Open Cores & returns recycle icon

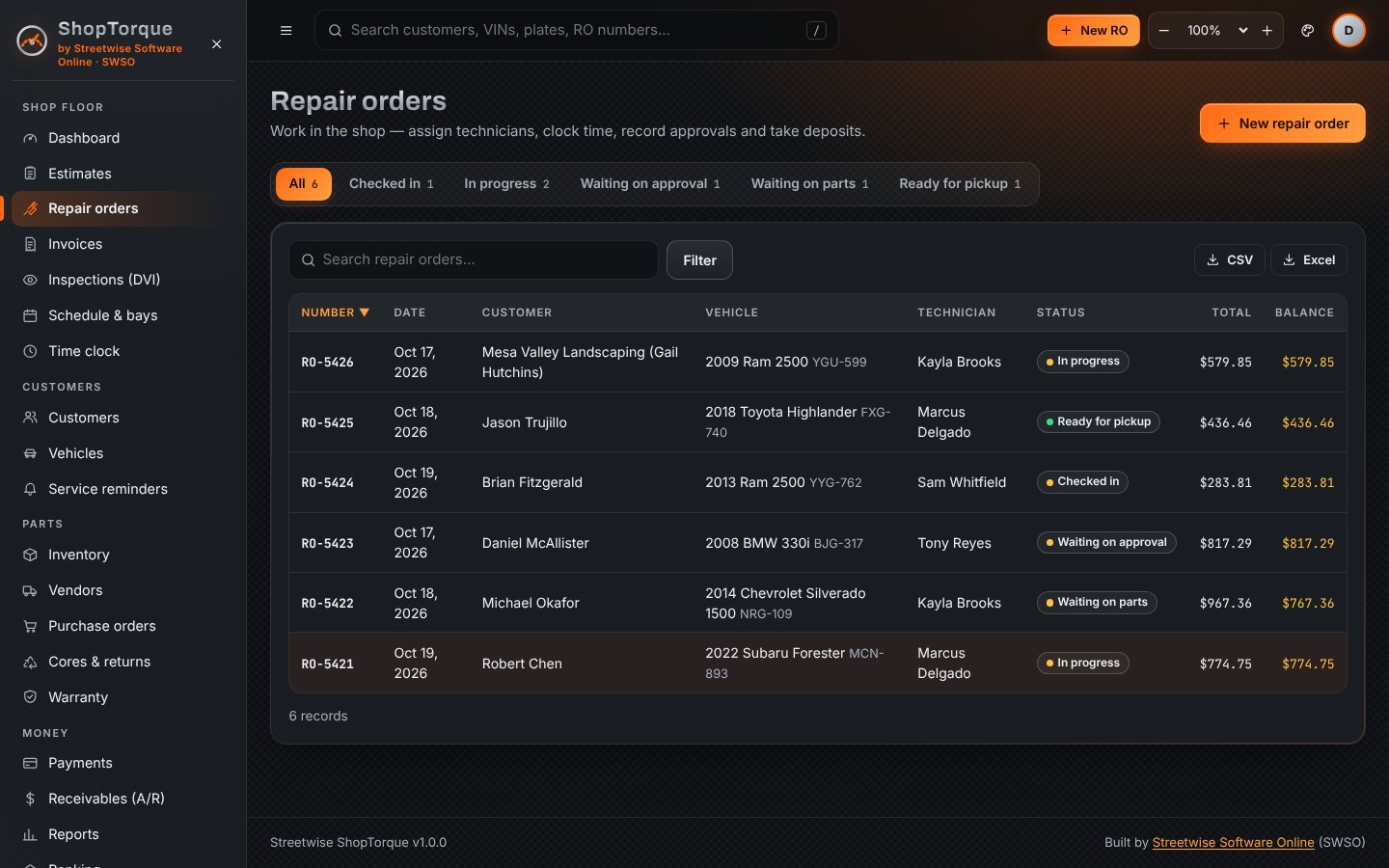click(x=30, y=662)
